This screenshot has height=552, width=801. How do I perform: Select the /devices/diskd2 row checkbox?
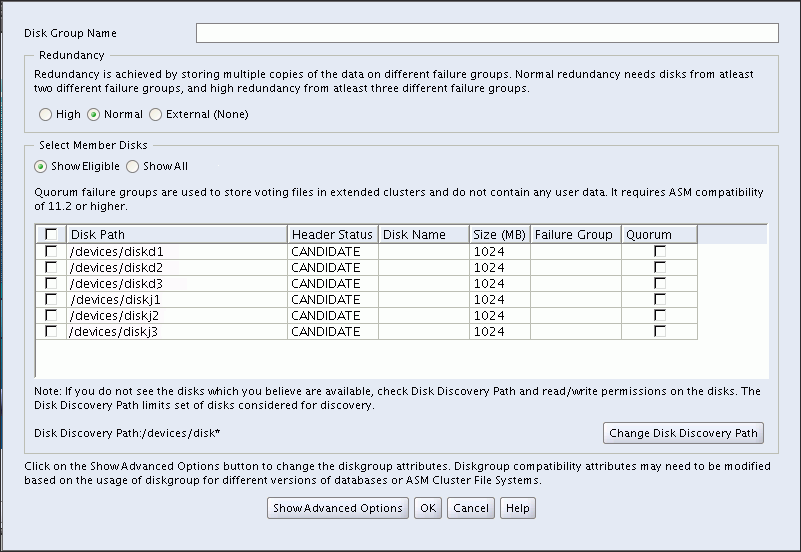point(51,267)
